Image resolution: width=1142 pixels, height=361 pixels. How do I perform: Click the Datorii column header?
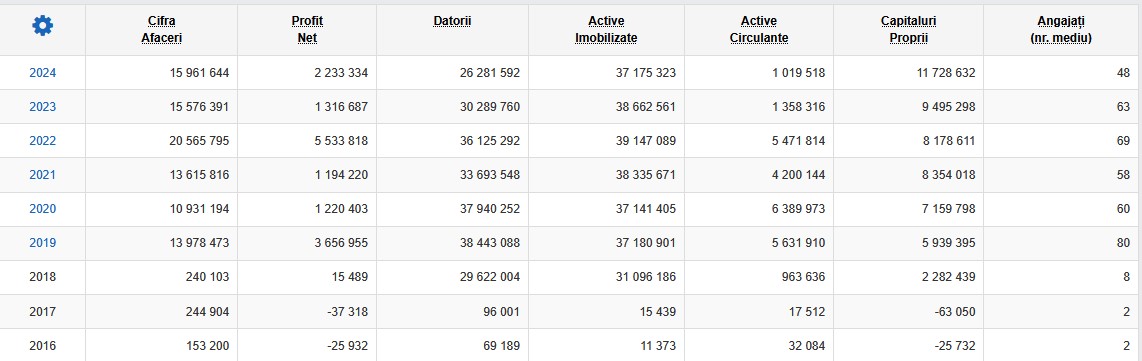coord(452,21)
